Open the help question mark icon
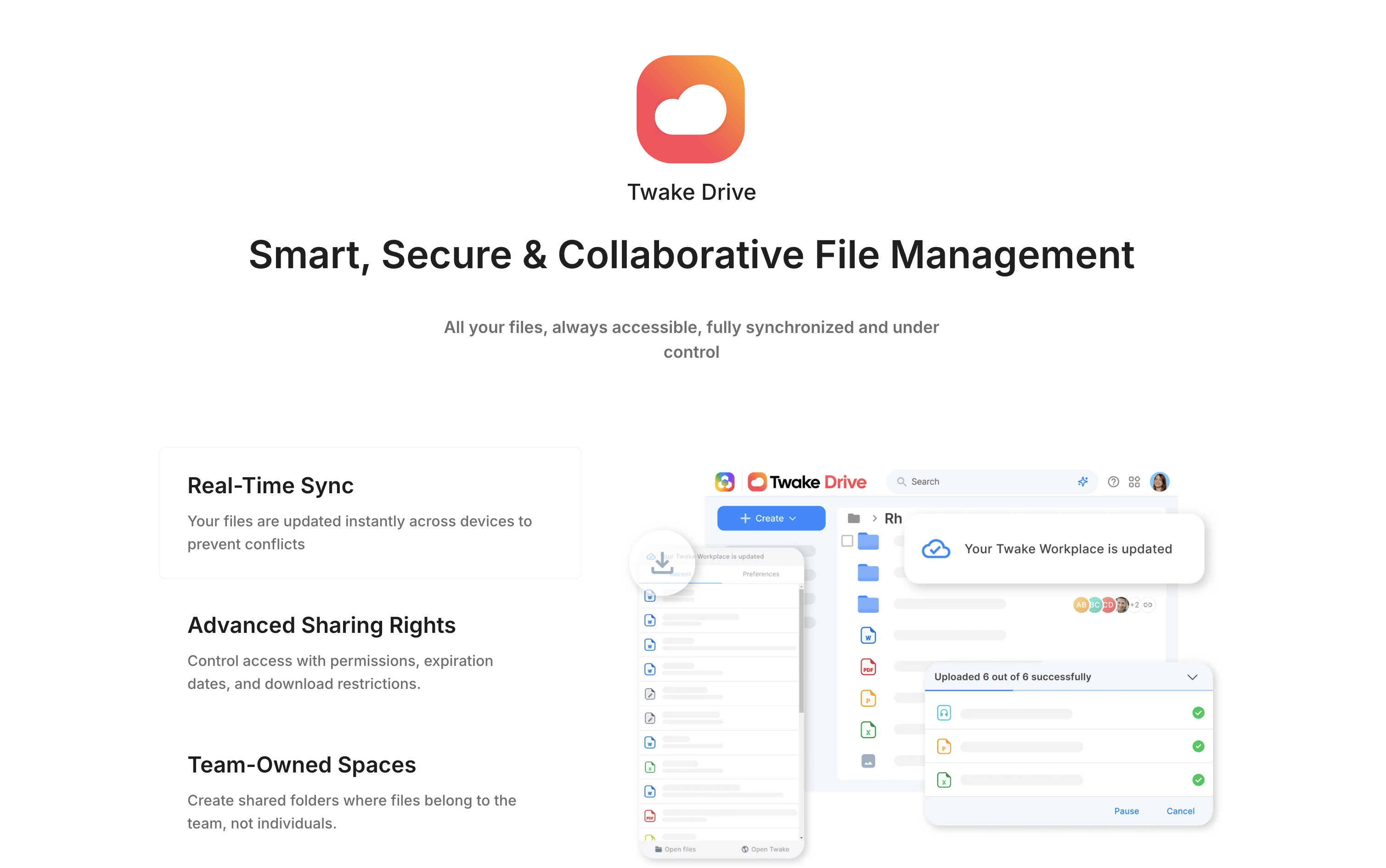The image size is (1386, 868). pyautogui.click(x=1113, y=482)
